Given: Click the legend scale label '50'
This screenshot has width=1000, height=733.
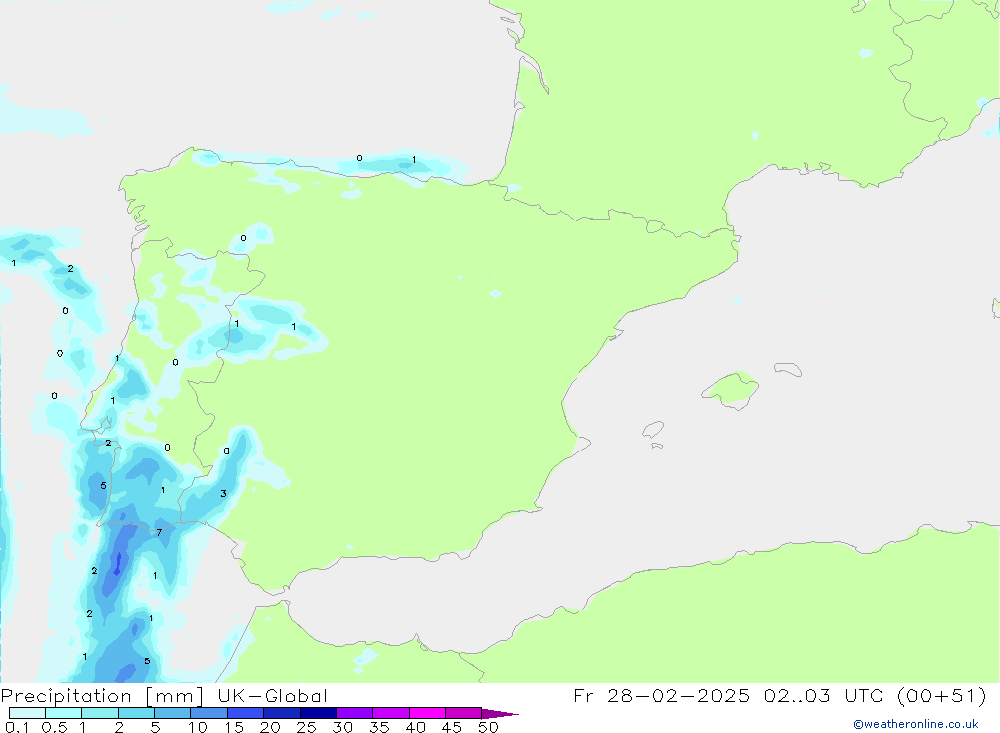Looking at the screenshot, I should tap(488, 727).
